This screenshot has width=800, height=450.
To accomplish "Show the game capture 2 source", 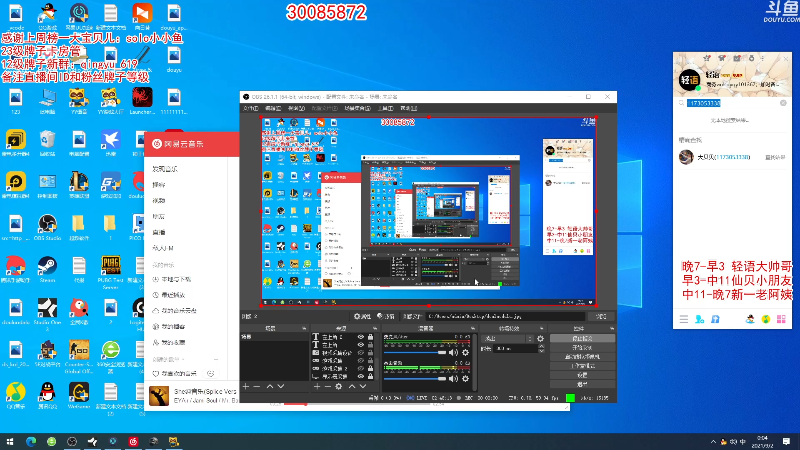I will point(361,368).
